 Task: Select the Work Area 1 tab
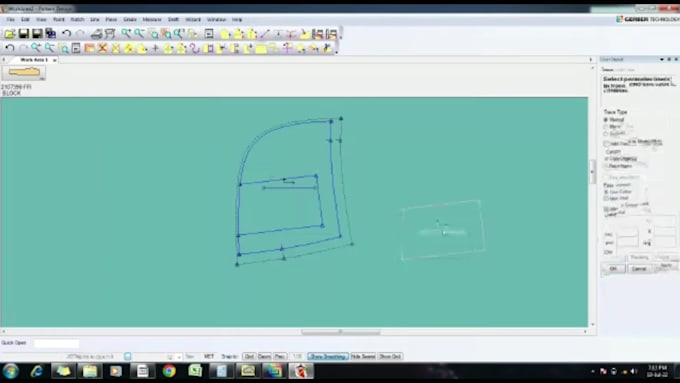pos(34,60)
